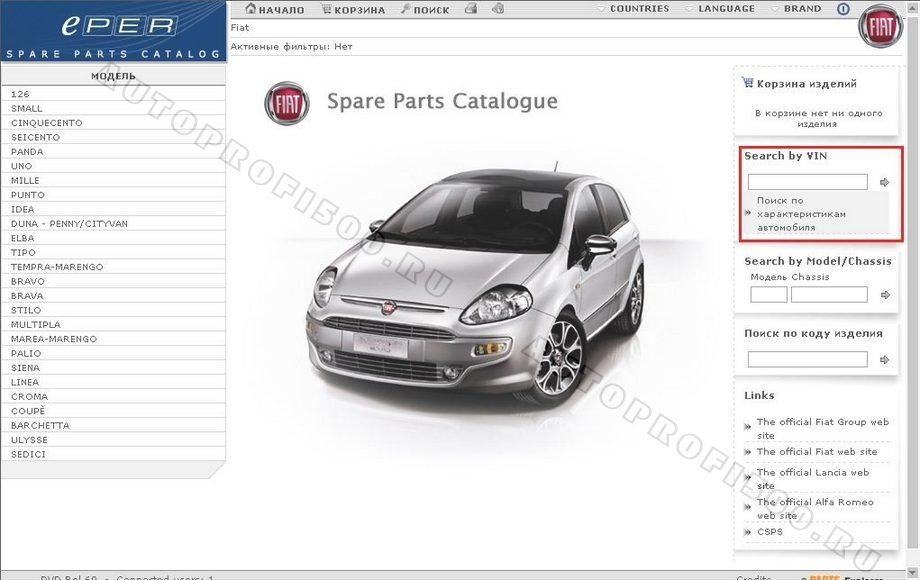Screen dimensions: 920x580
Task: Submit Model/Chassis search with arrow button
Action: point(885,295)
